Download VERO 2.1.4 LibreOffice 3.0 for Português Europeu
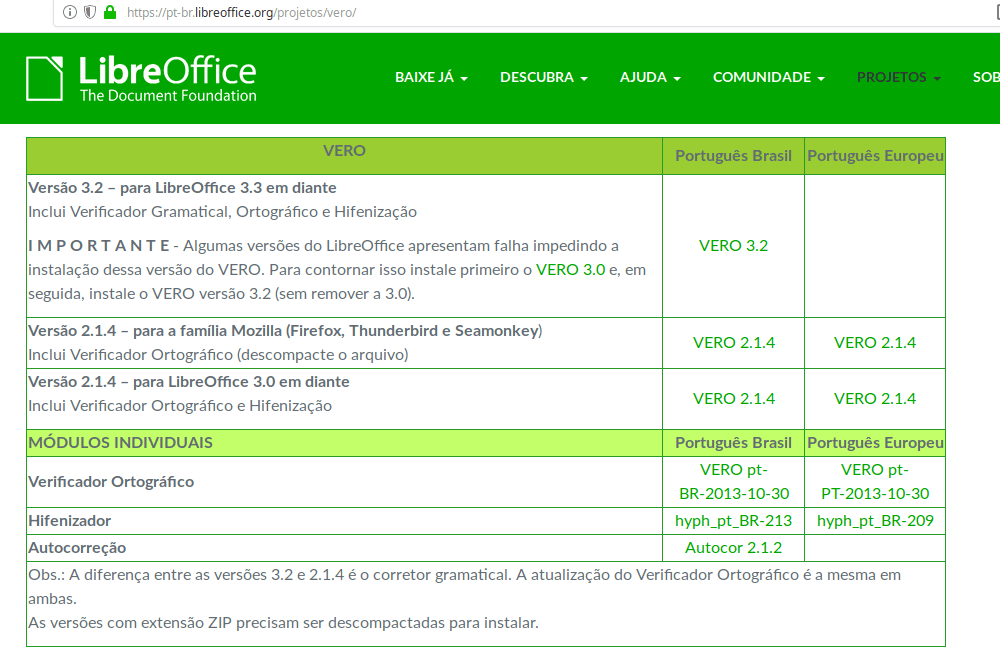The height and width of the screenshot is (667, 1000). [874, 399]
